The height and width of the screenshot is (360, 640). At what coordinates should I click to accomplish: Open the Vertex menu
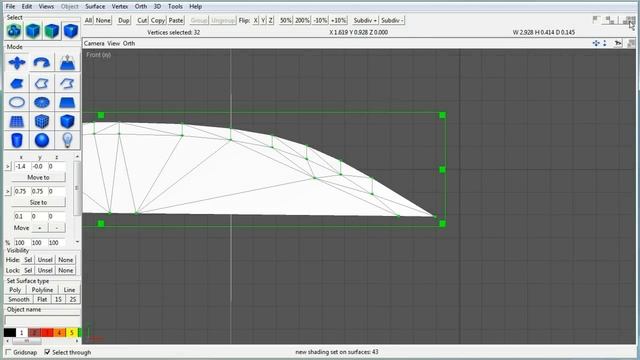click(120, 7)
